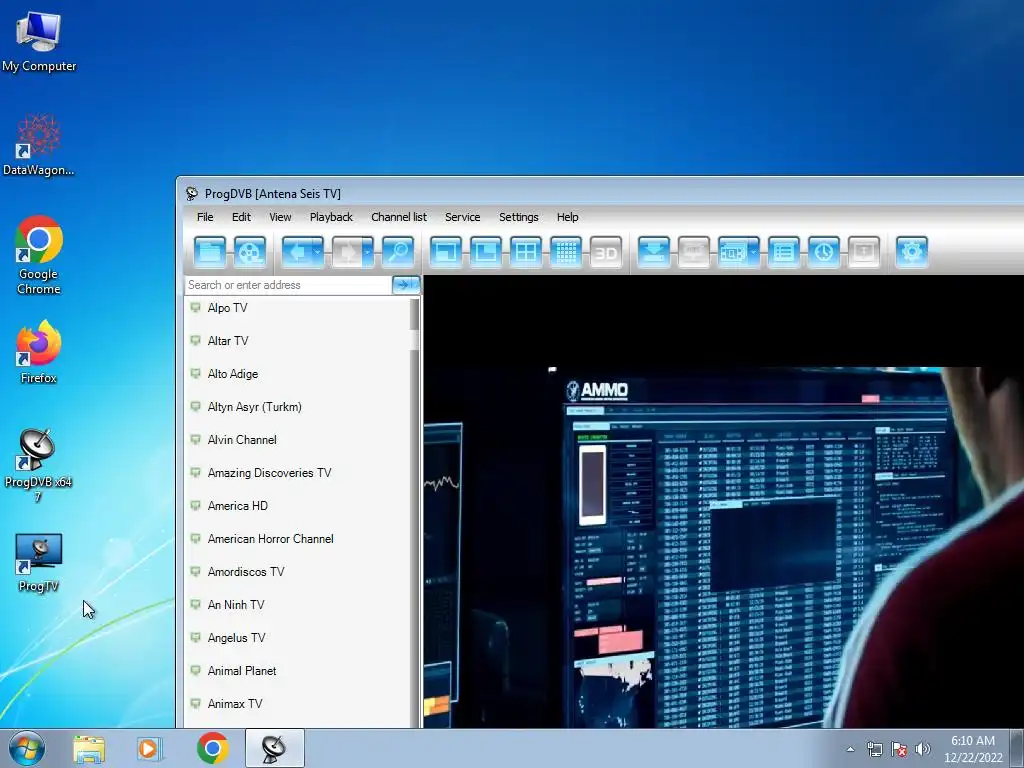Click the forward arrow toolbar button
The image size is (1024, 768).
pos(347,252)
